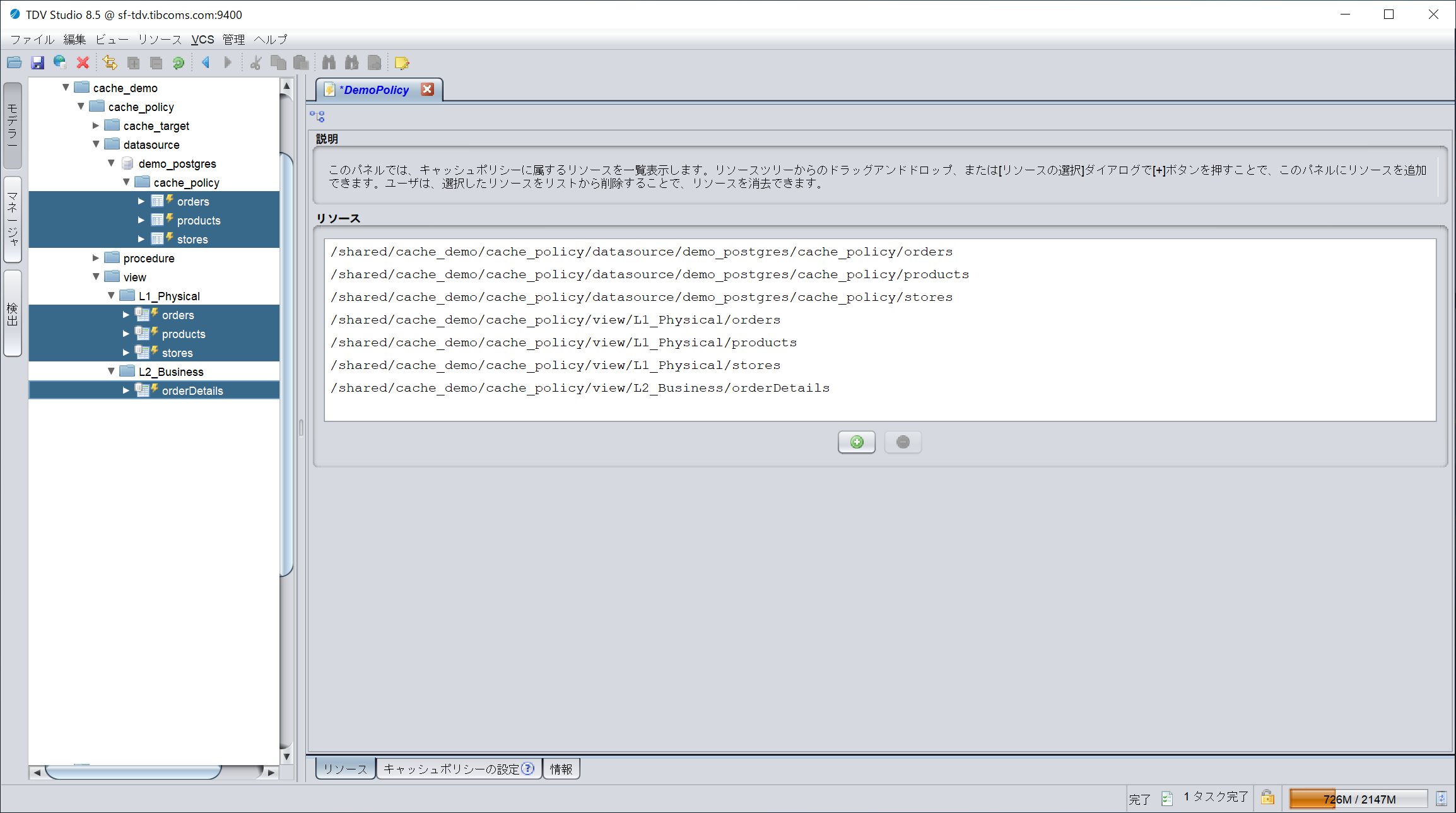
Task: Click the copy toolbar icon
Action: point(278,62)
